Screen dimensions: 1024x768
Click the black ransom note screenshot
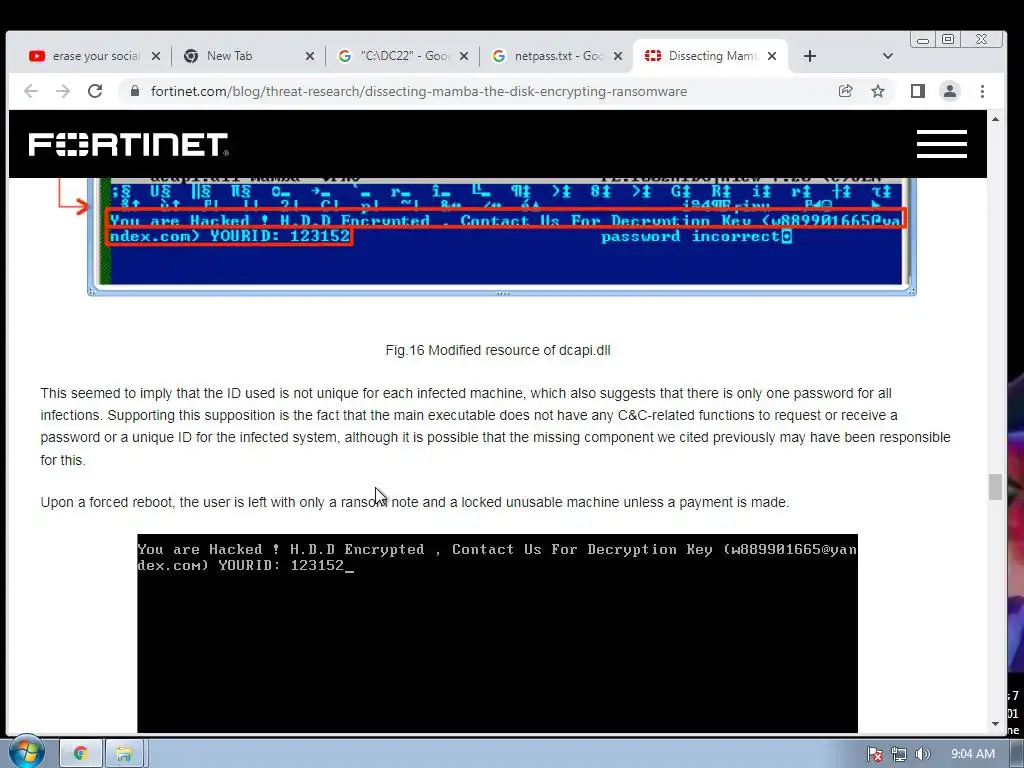498,633
